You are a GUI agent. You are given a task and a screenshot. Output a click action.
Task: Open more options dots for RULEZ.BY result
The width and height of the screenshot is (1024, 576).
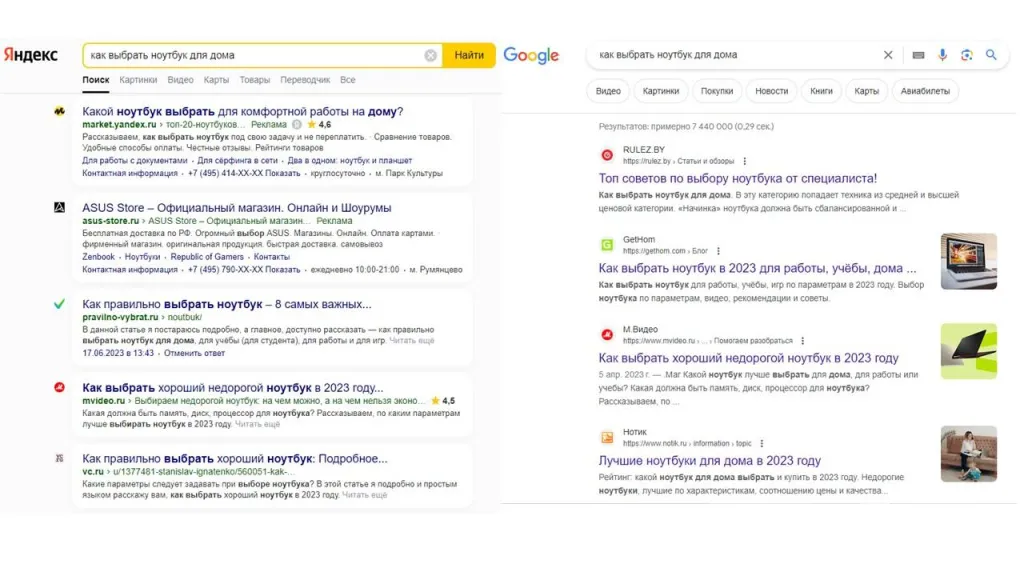click(744, 161)
